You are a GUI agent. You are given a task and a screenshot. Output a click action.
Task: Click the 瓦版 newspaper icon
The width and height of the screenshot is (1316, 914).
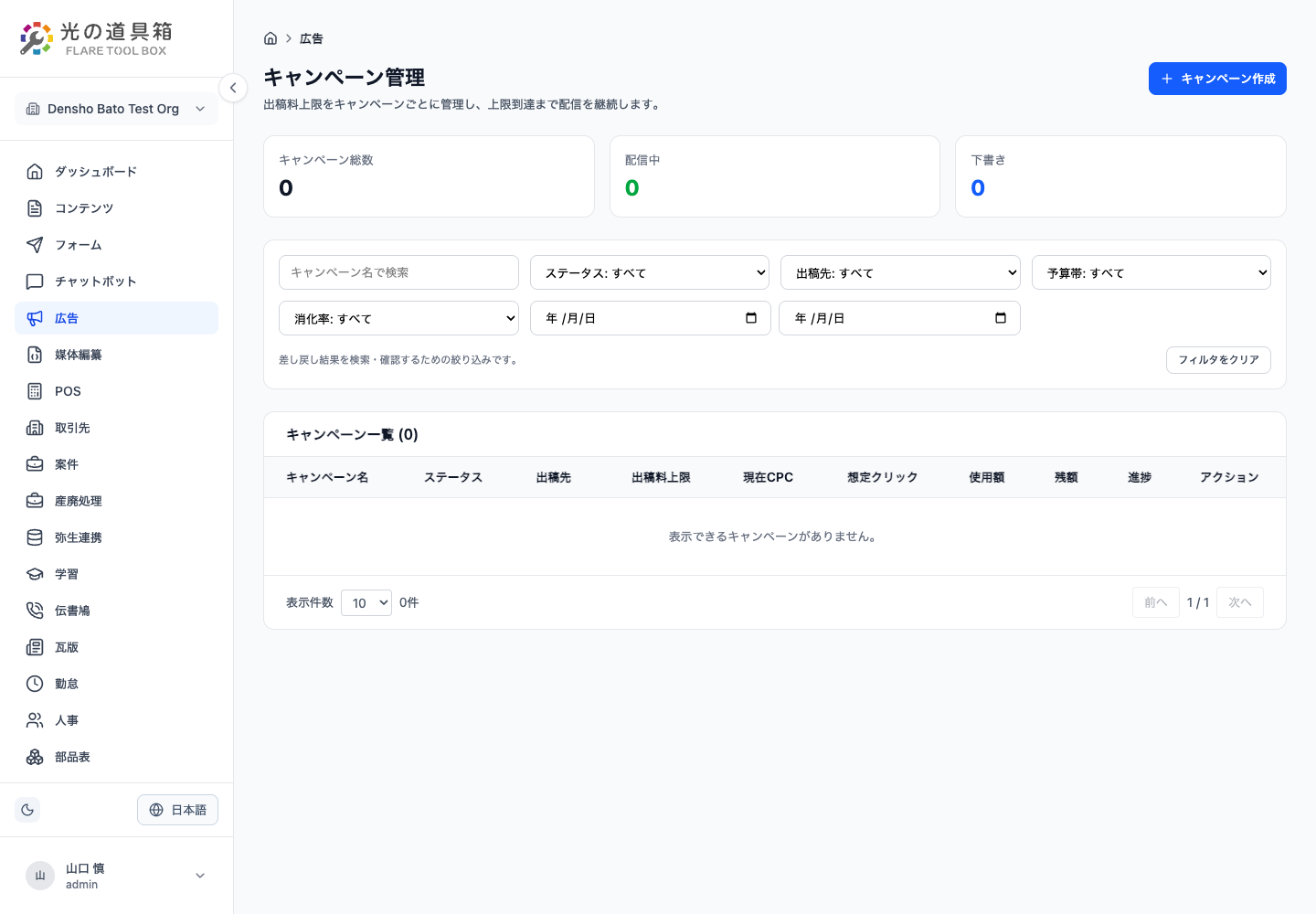(x=35, y=647)
